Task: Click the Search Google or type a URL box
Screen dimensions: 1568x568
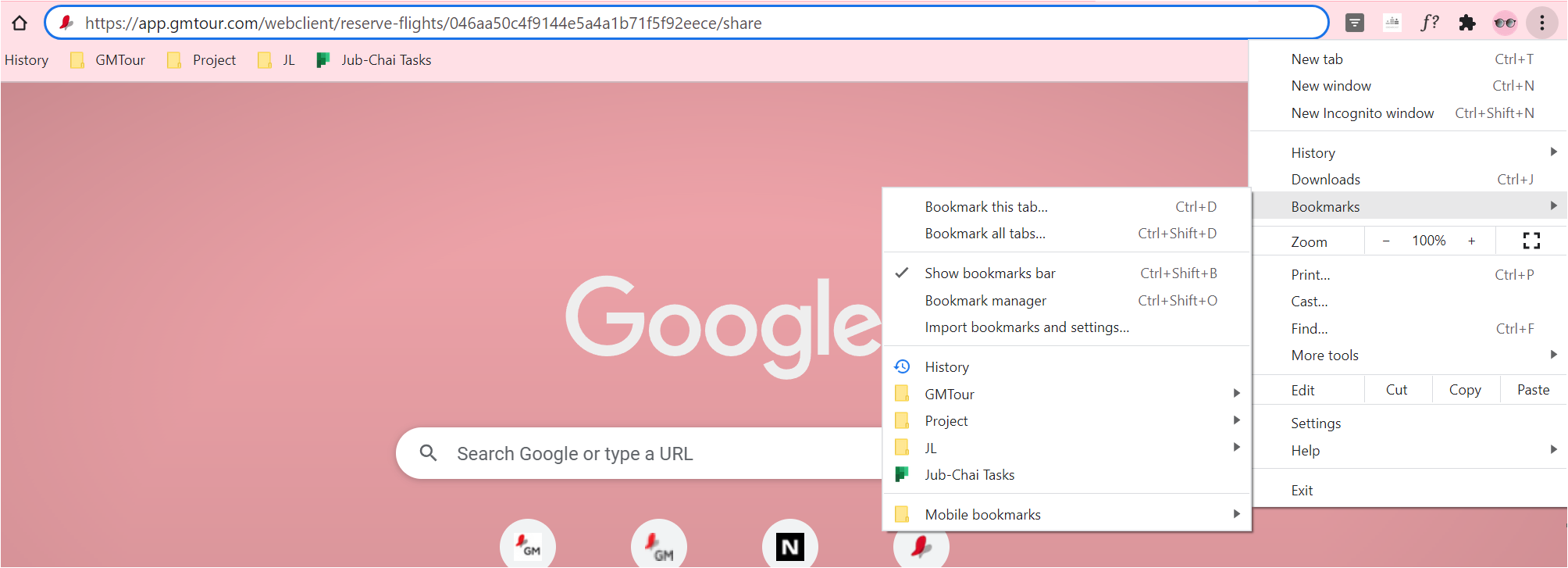Action: (x=640, y=453)
